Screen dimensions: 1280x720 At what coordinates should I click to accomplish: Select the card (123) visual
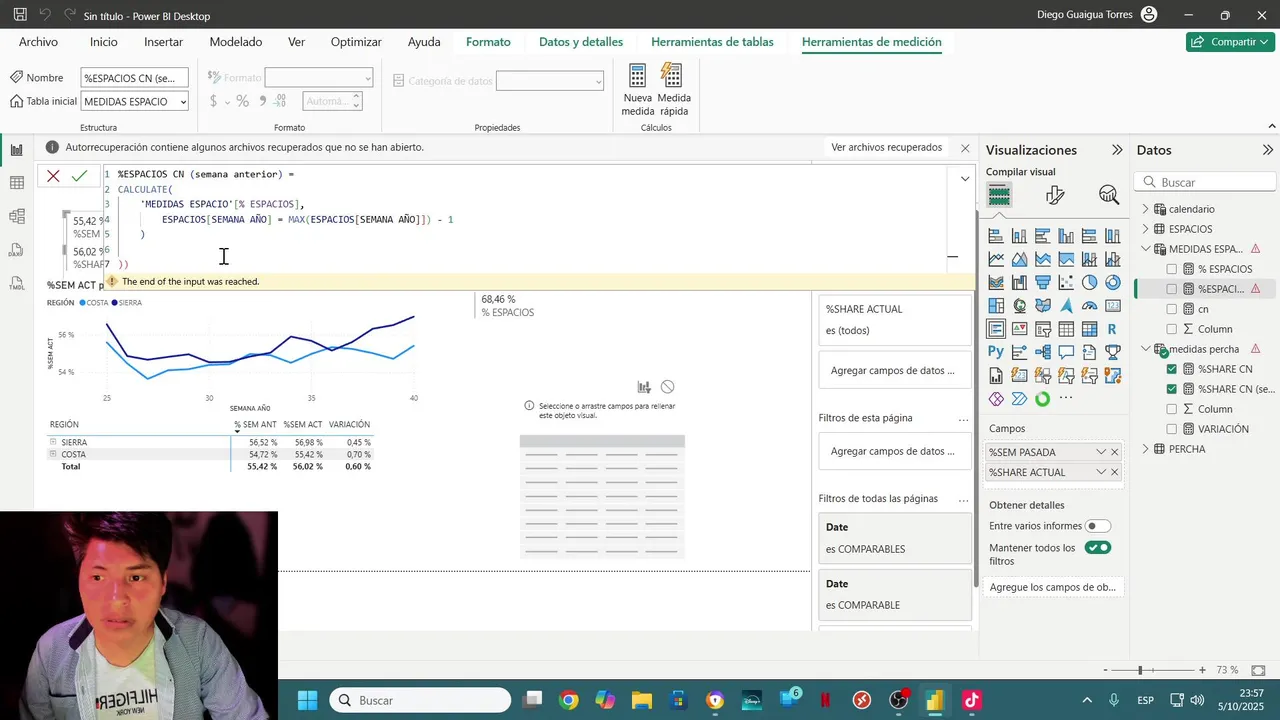1112,306
